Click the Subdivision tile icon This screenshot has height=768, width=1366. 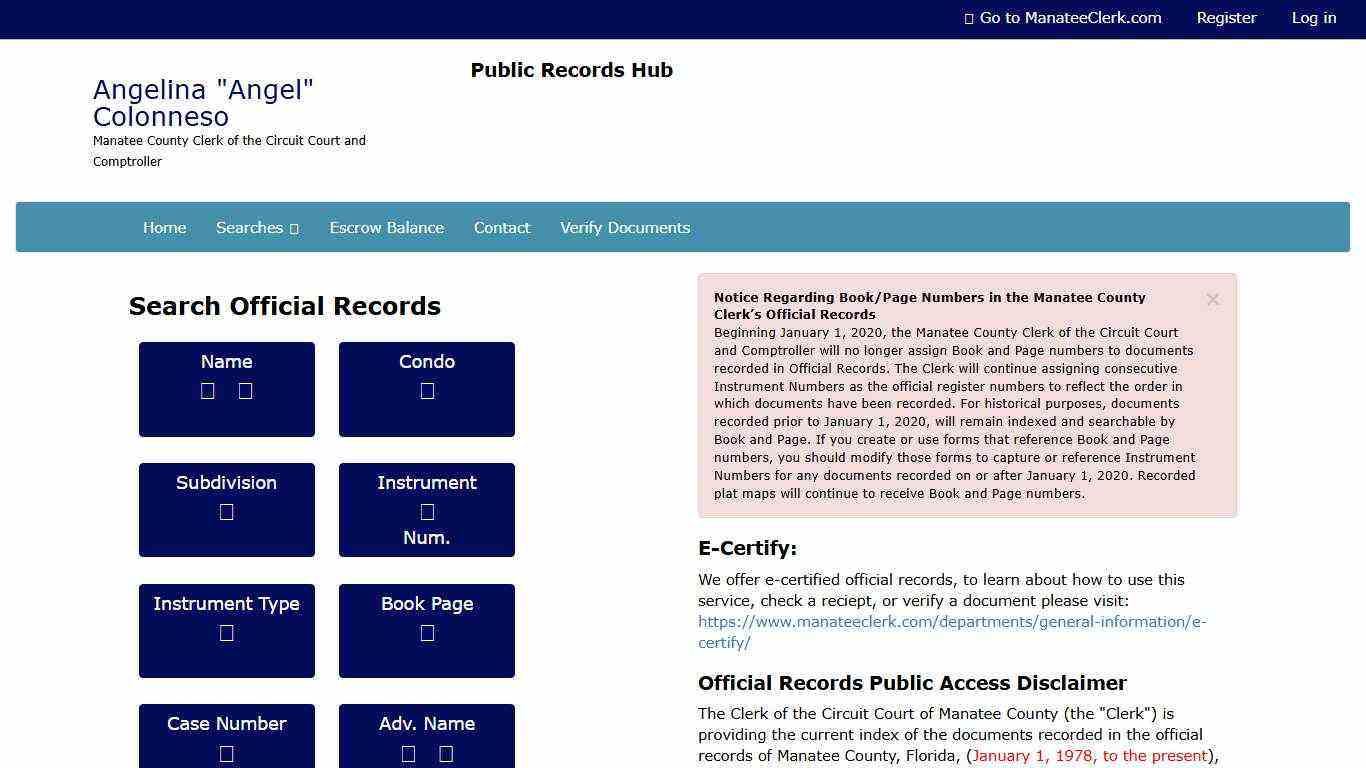point(226,511)
